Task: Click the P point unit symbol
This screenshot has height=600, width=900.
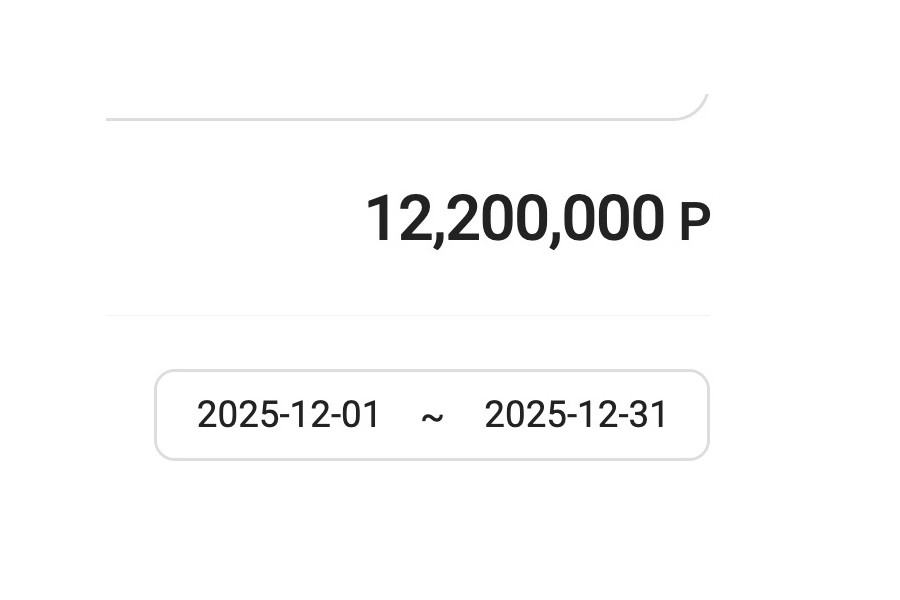Action: coord(694,222)
